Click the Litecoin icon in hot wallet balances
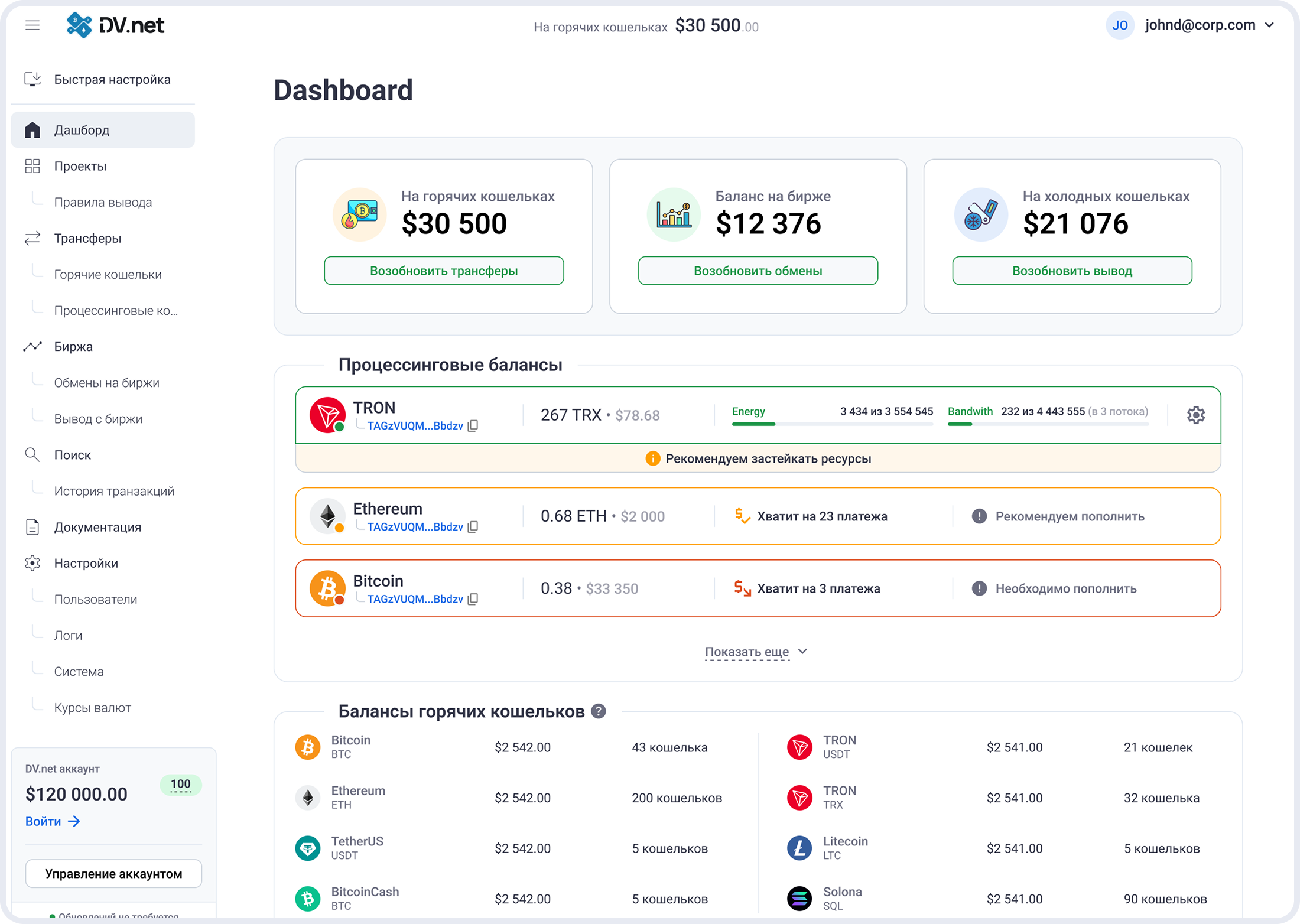1300x924 pixels. 800,848
